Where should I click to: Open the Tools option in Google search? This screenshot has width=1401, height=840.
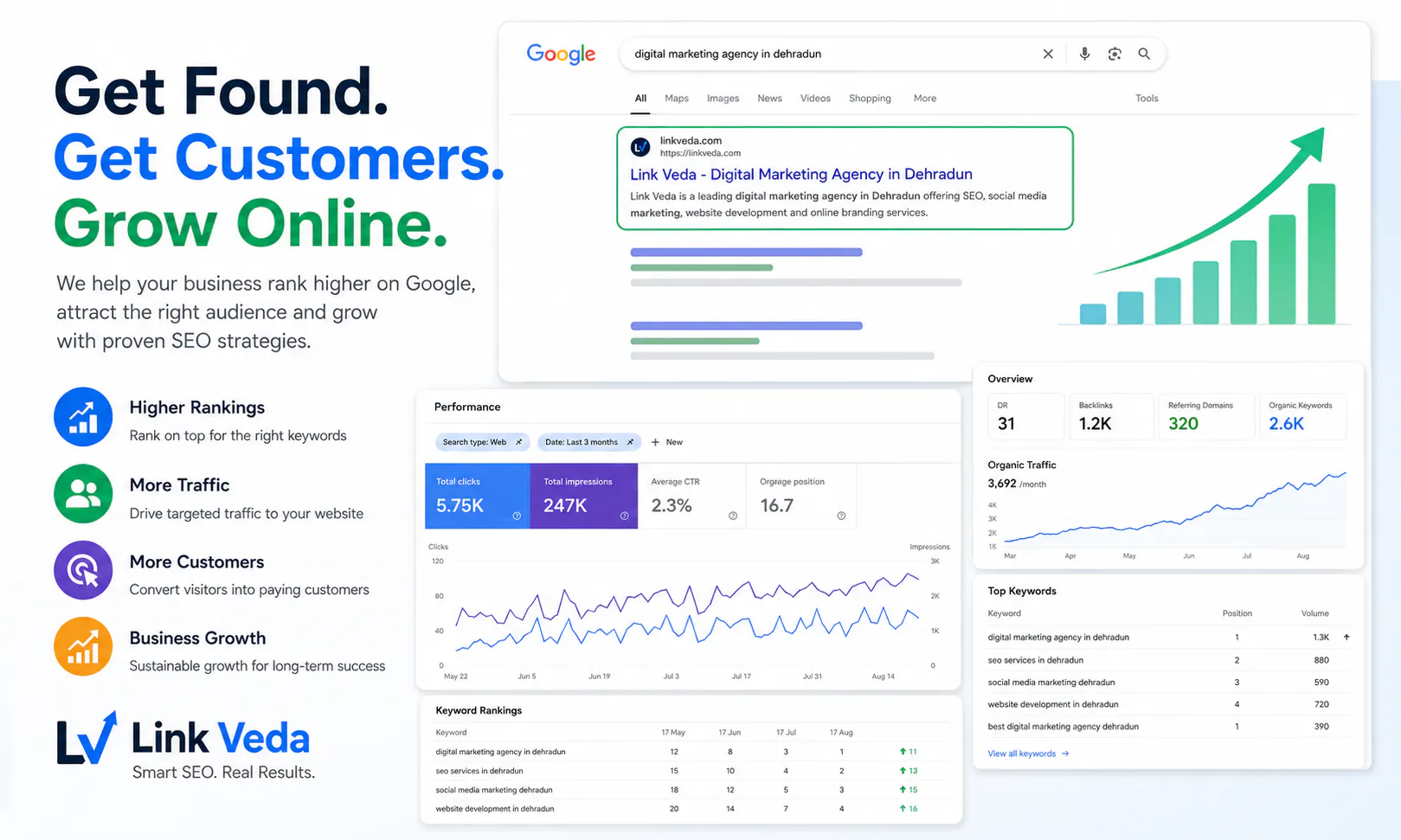tap(1147, 99)
